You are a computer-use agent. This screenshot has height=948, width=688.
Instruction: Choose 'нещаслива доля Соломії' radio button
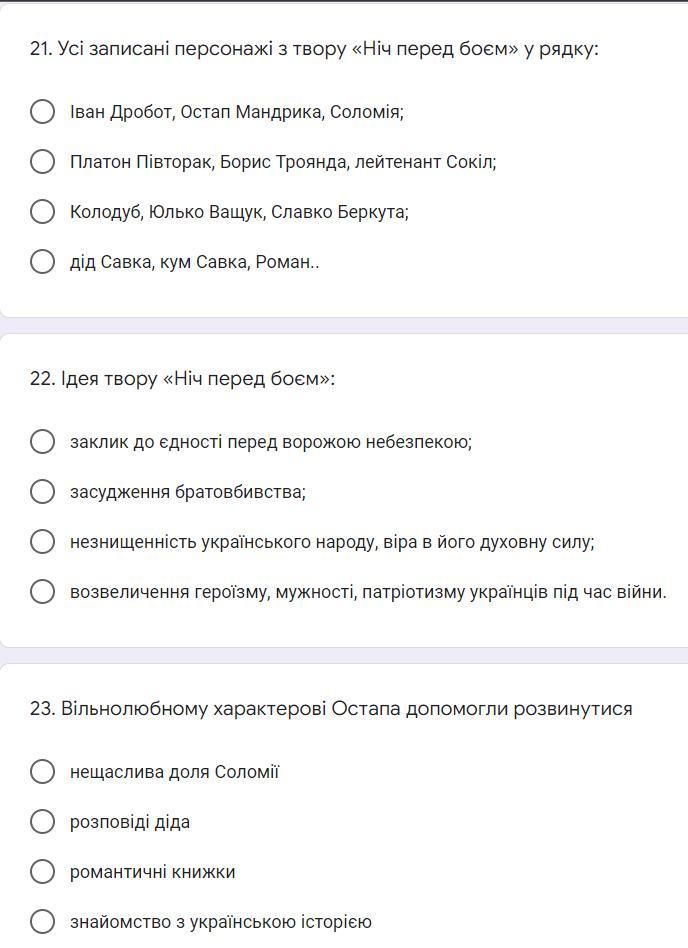coord(42,771)
